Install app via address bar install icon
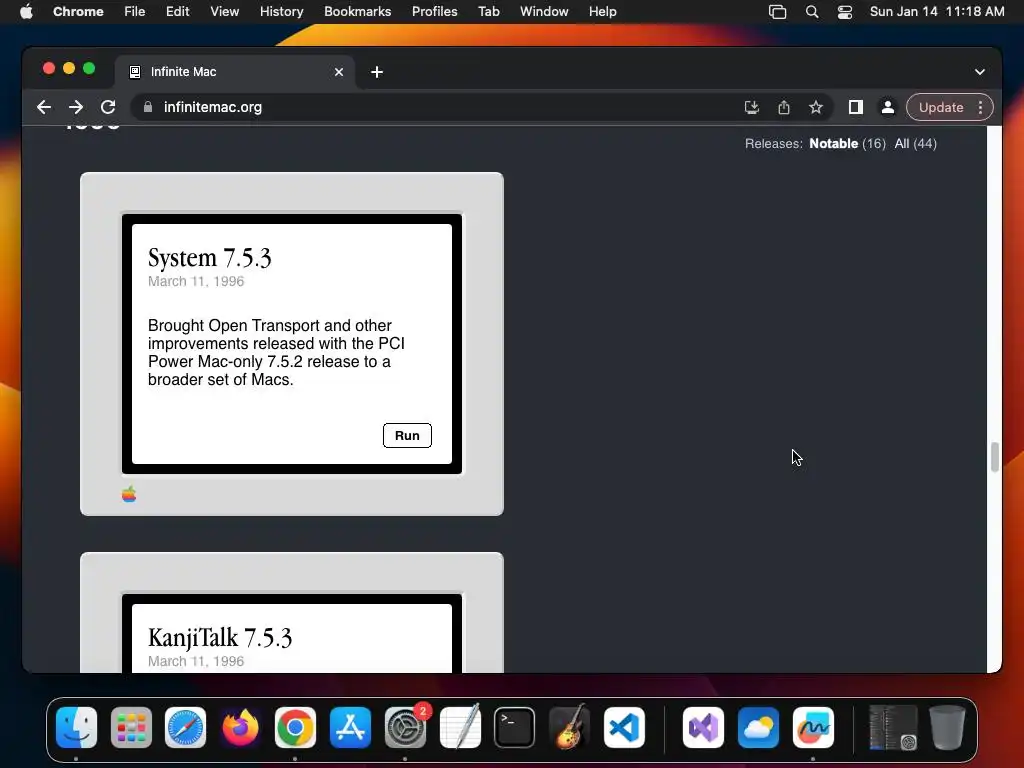The width and height of the screenshot is (1024, 768). click(x=752, y=107)
